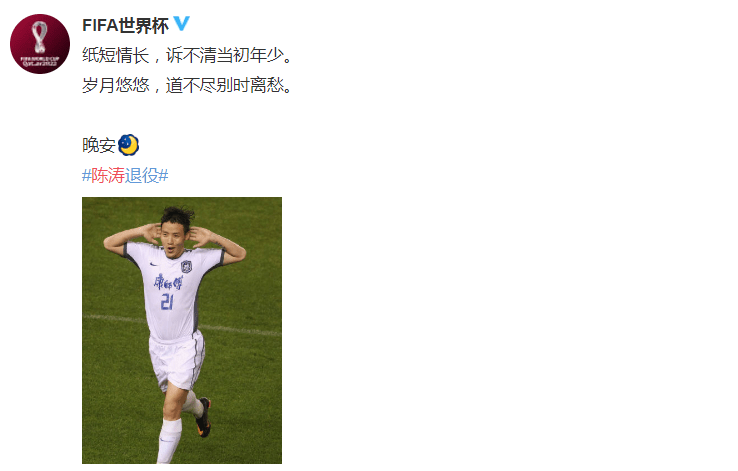Open the footballer photo thumbnail

point(182,330)
